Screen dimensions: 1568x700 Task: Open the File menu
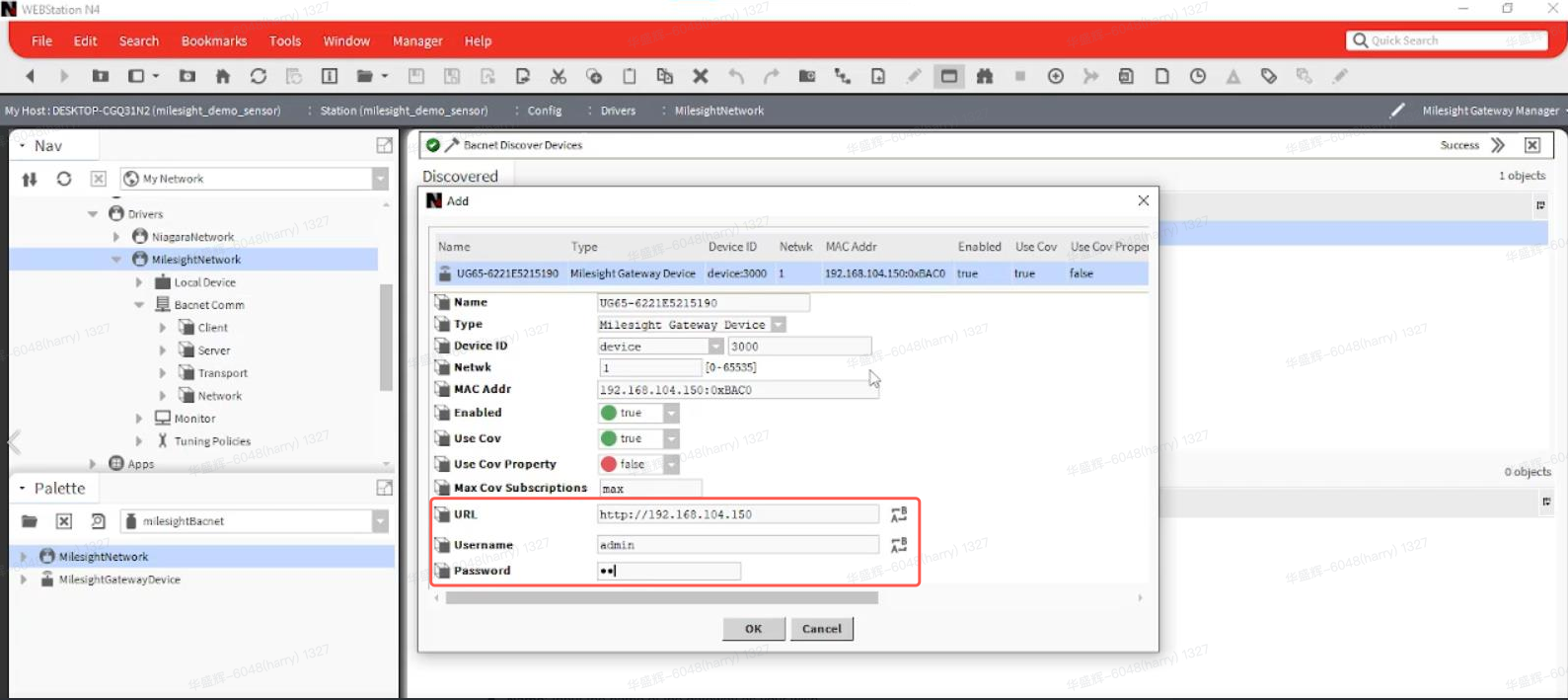[x=41, y=41]
